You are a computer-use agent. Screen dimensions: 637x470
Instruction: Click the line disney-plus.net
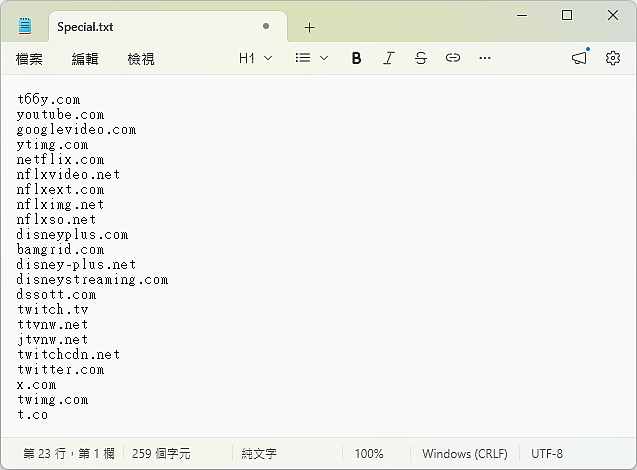tap(76, 264)
